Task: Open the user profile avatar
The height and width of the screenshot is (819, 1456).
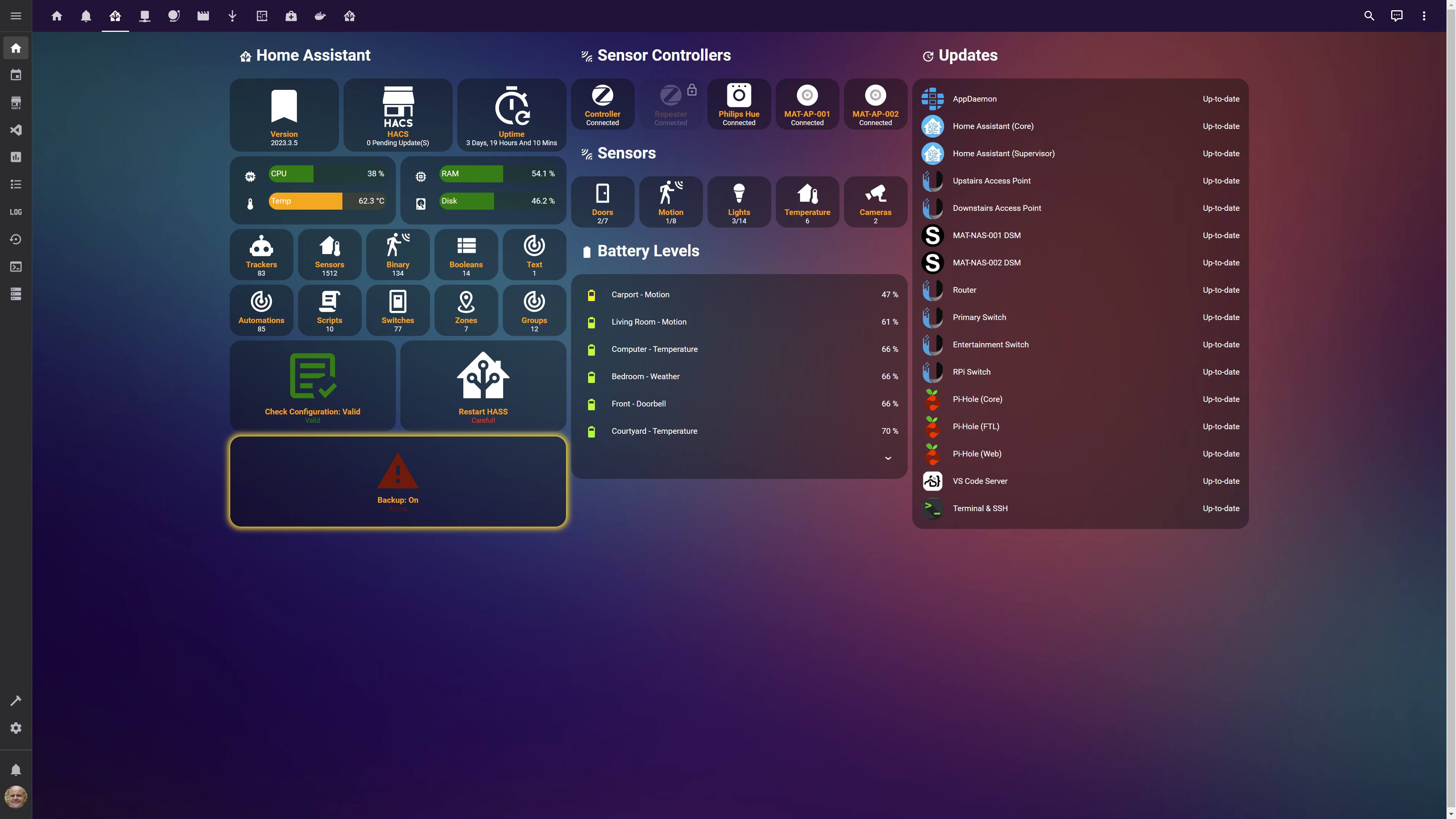Action: point(16,797)
